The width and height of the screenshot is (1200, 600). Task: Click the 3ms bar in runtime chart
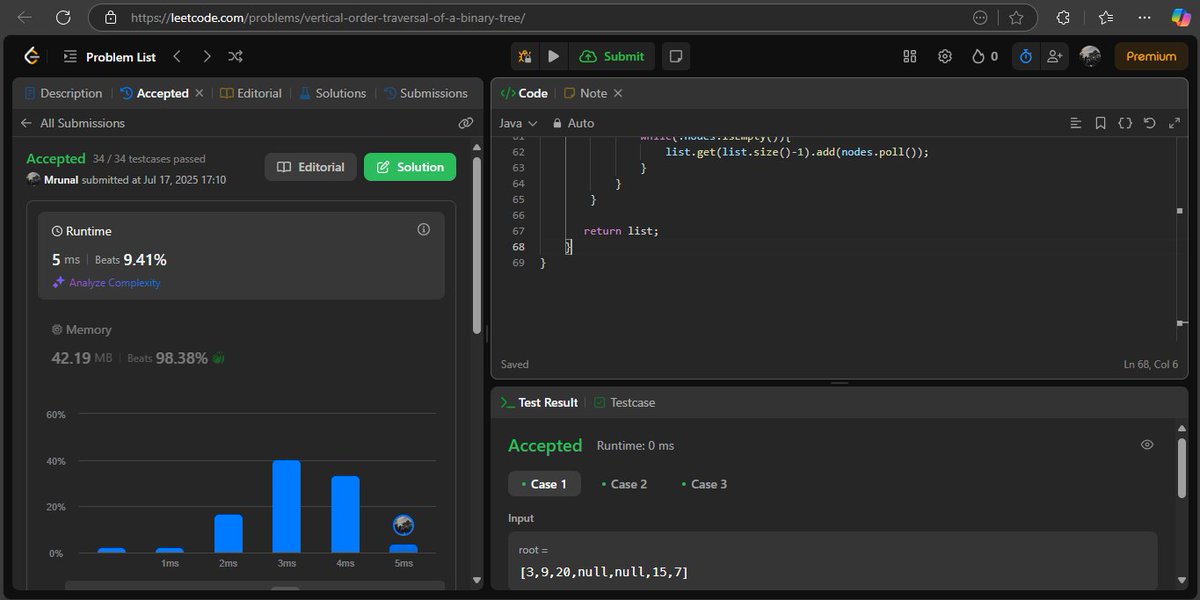(287, 507)
